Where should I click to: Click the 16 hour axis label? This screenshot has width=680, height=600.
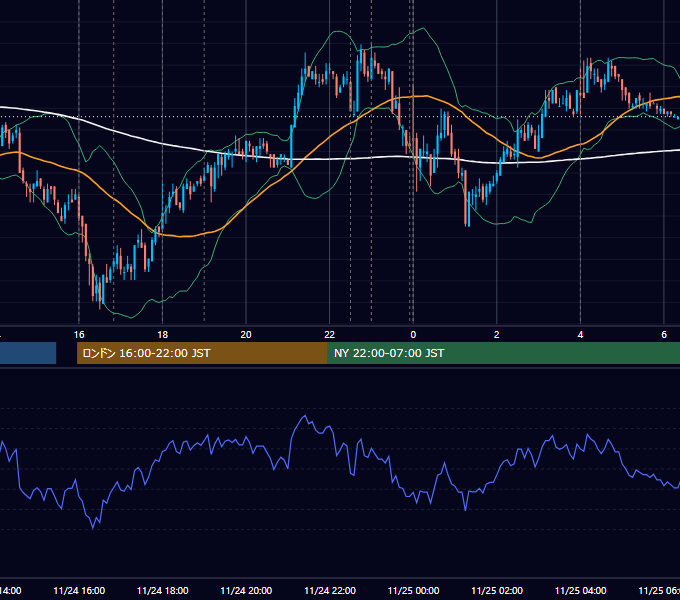pyautogui.click(x=79, y=334)
